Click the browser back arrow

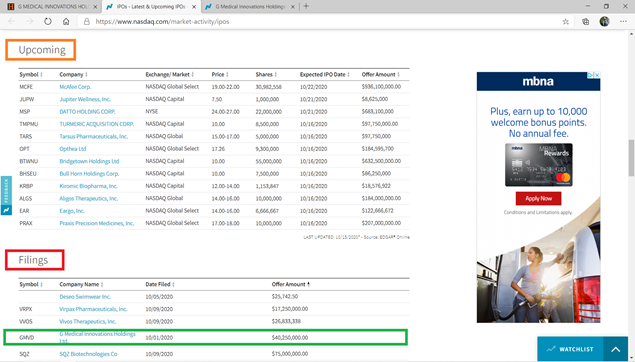(x=11, y=21)
